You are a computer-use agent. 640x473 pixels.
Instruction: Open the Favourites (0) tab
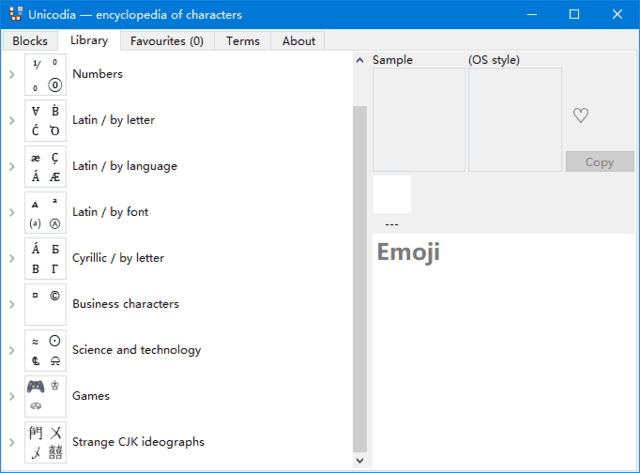tap(166, 41)
